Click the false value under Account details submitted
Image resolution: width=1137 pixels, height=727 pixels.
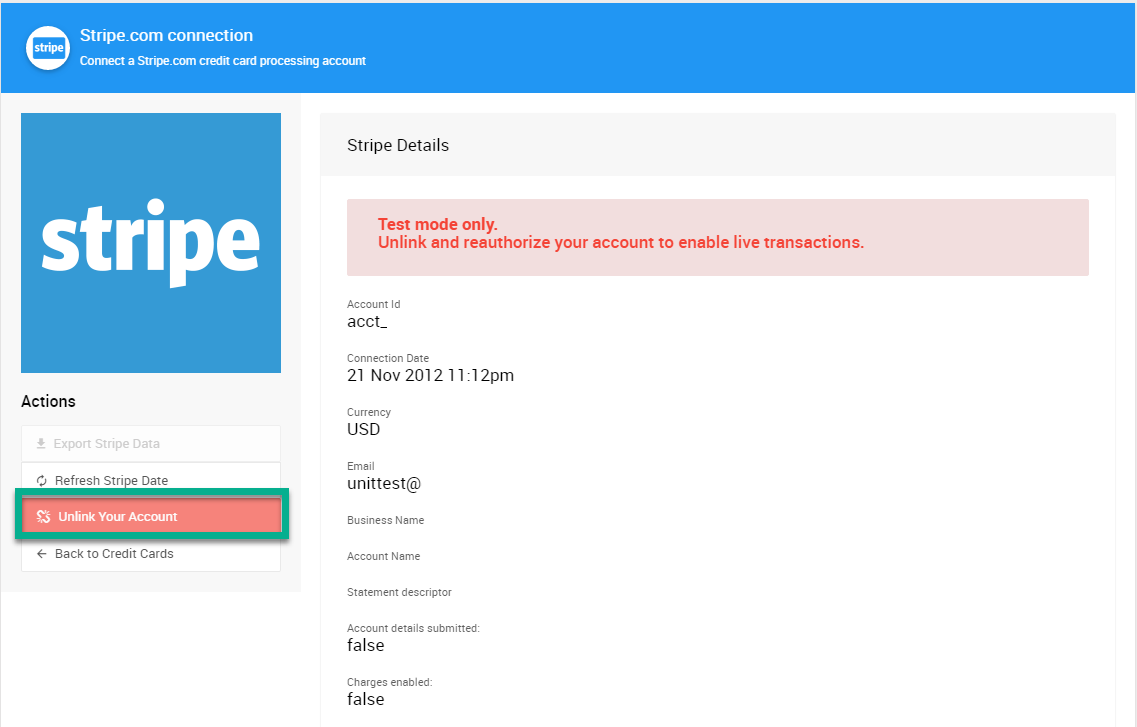[365, 645]
